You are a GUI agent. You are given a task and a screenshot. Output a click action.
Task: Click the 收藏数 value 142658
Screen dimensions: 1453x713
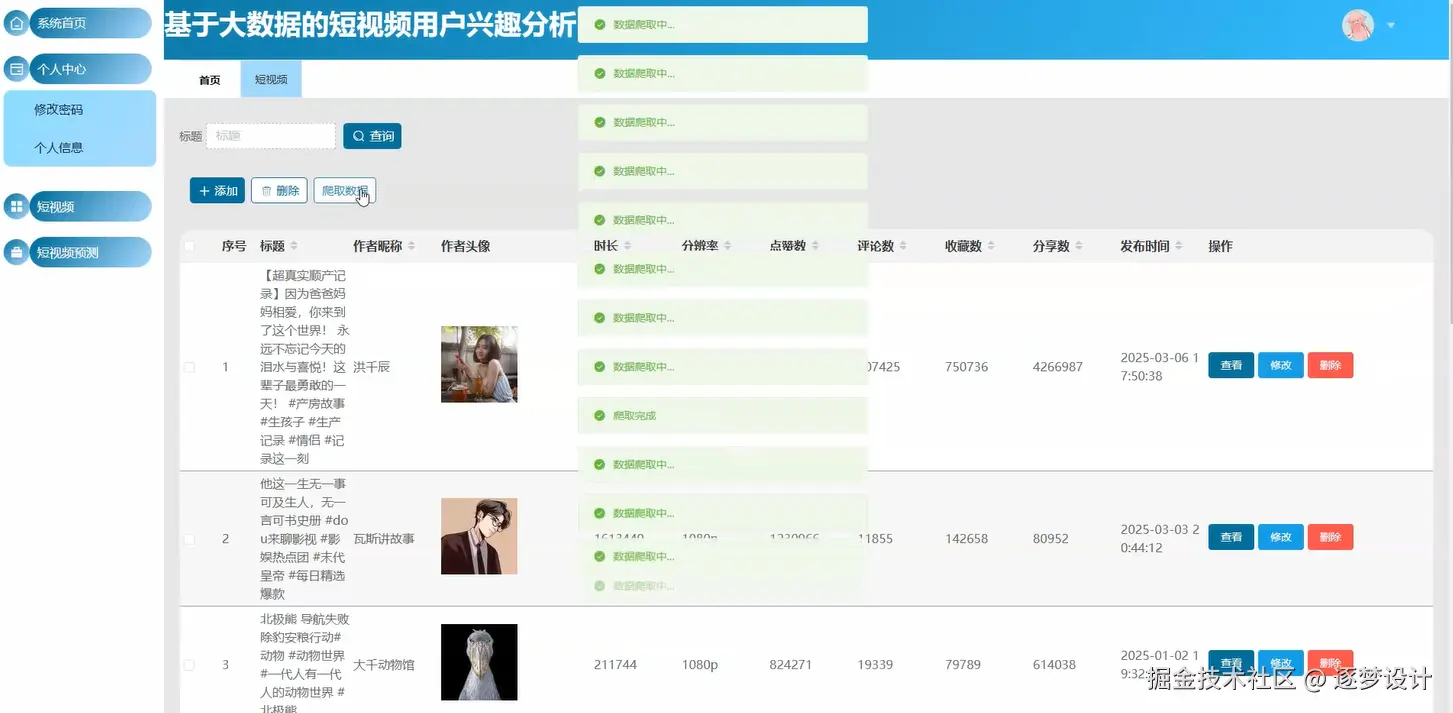(x=966, y=539)
